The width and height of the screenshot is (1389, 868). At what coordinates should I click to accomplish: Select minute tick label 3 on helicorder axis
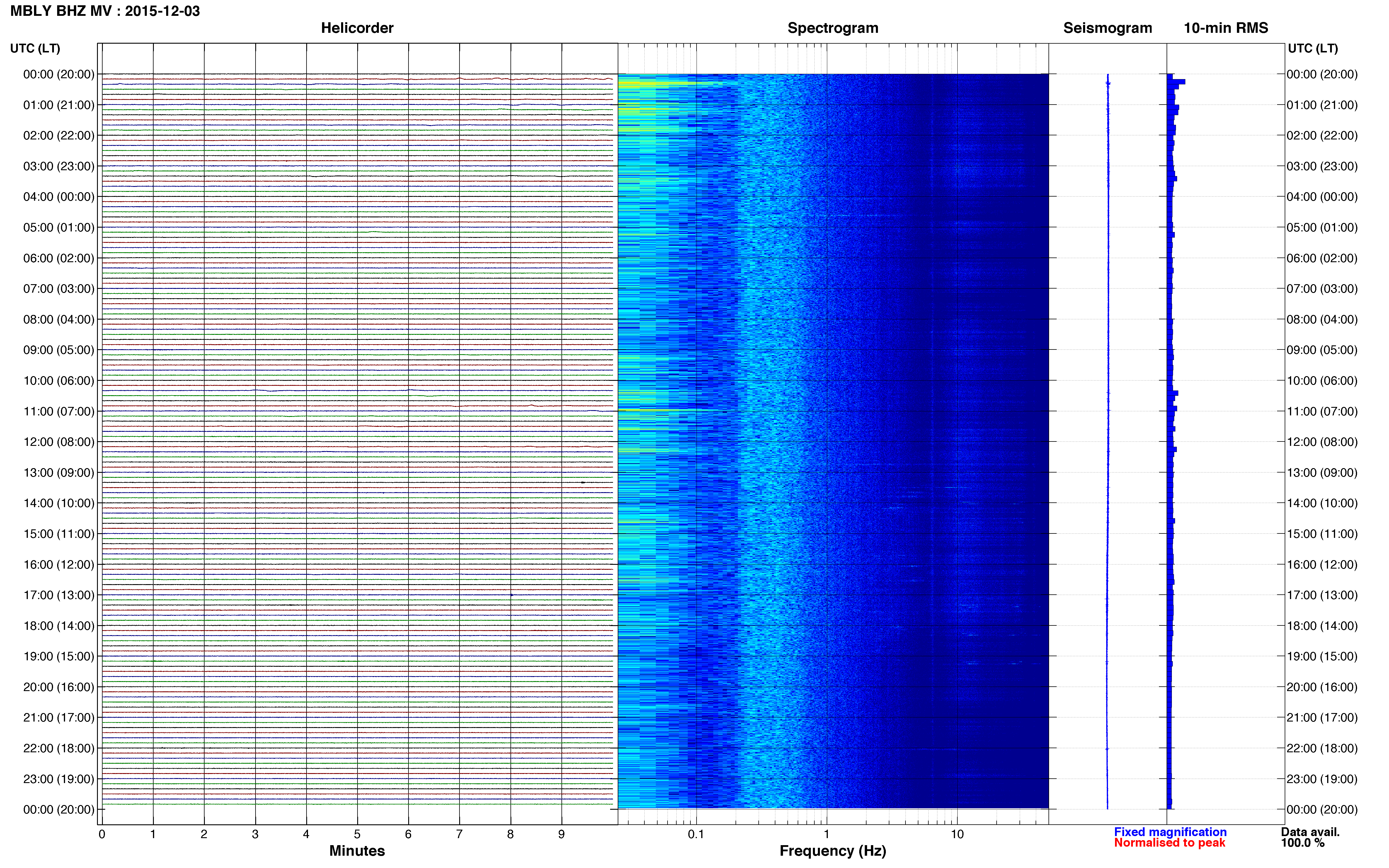255,834
